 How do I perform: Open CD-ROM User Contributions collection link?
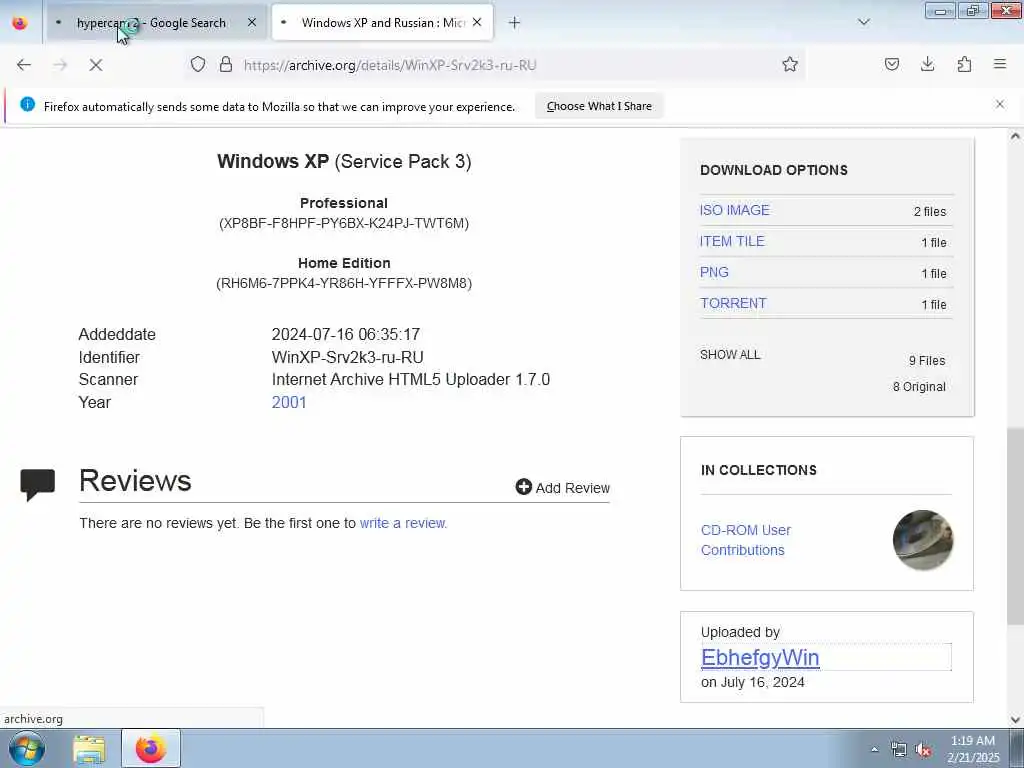pos(746,540)
